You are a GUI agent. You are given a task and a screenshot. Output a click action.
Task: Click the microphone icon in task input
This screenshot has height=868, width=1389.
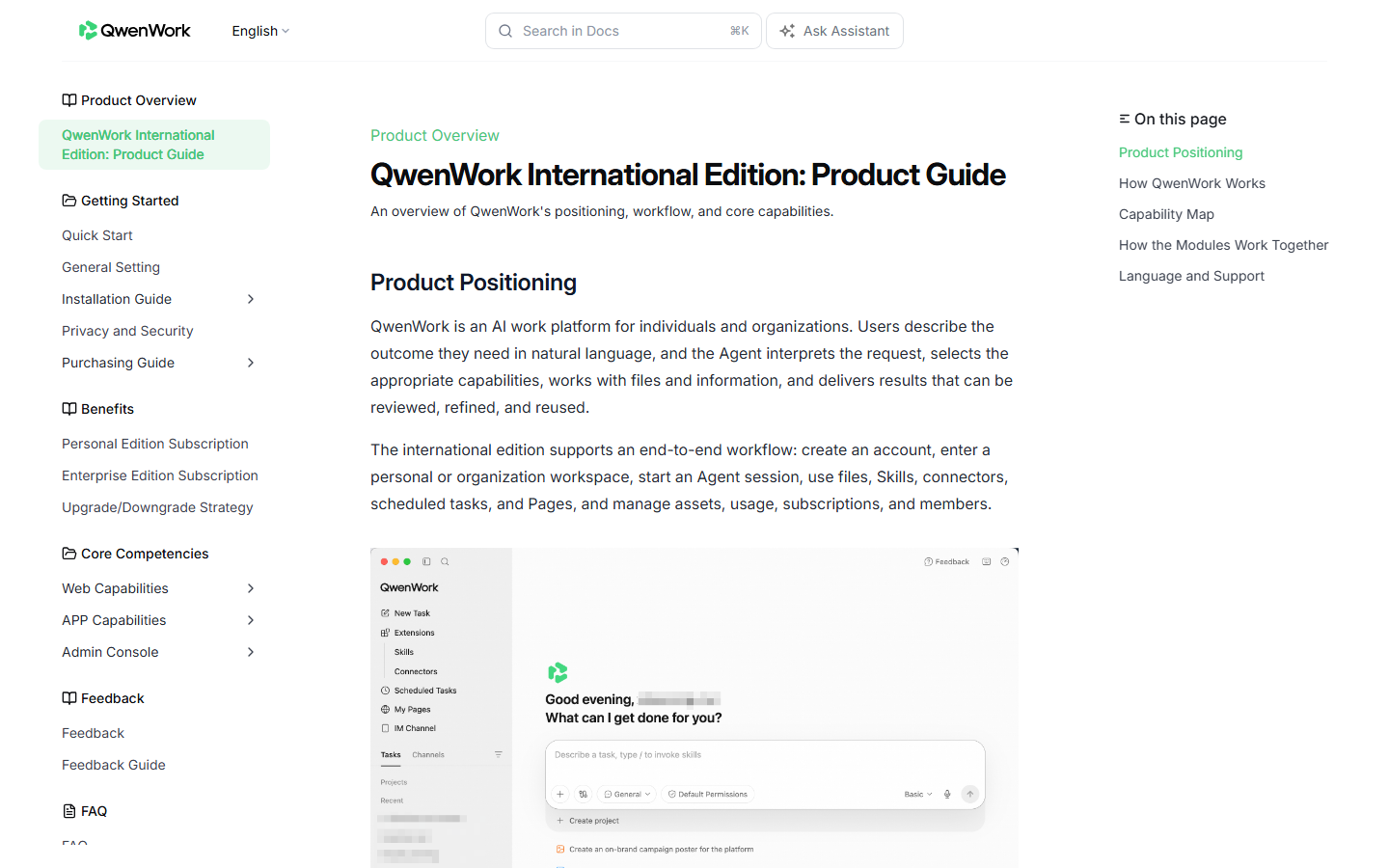point(947,794)
